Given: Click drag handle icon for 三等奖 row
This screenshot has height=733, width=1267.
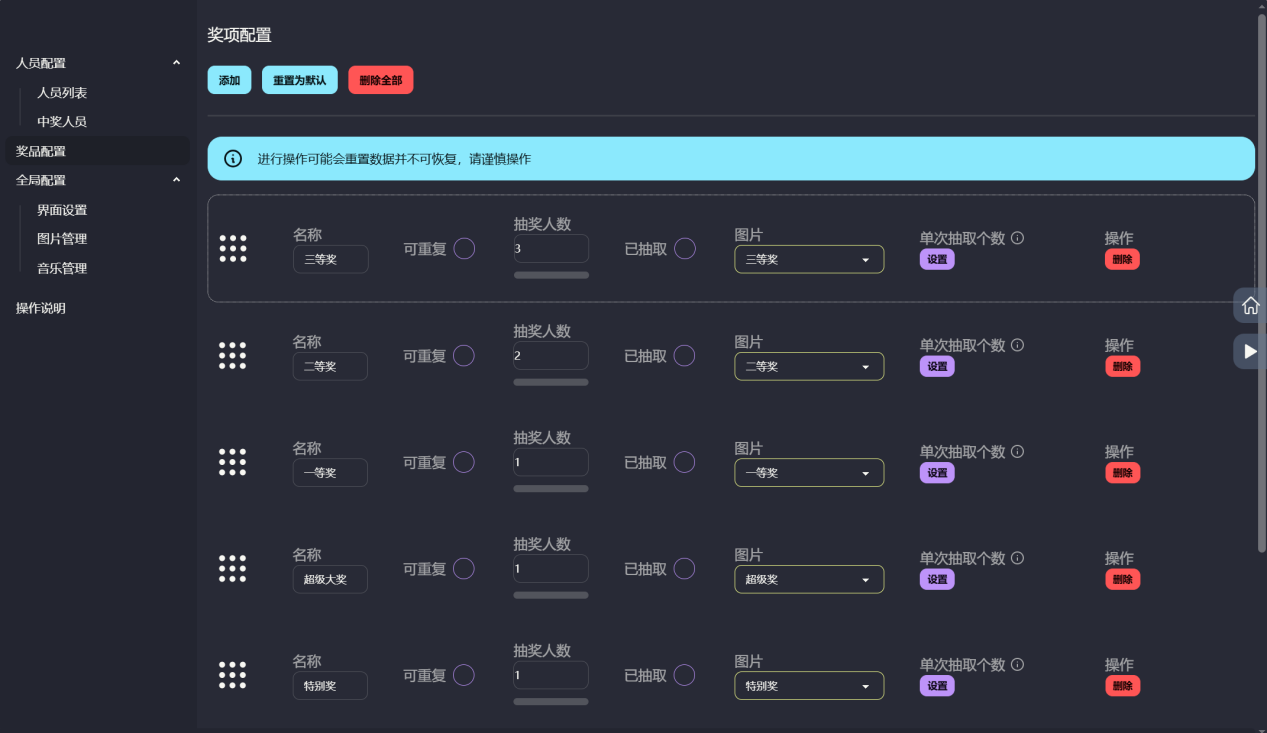Looking at the screenshot, I should point(233,249).
